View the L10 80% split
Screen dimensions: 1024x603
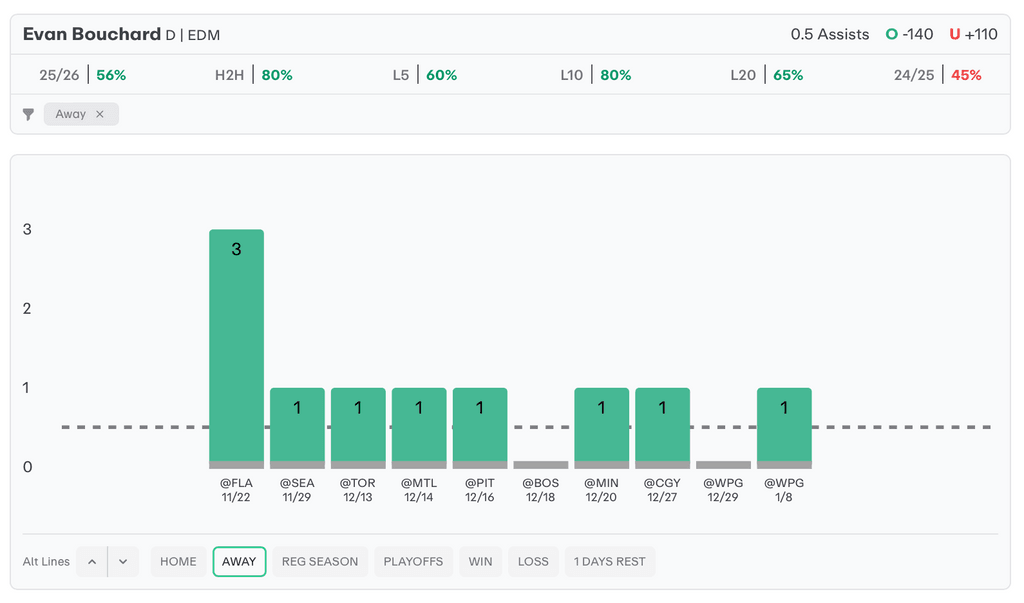[x=596, y=75]
